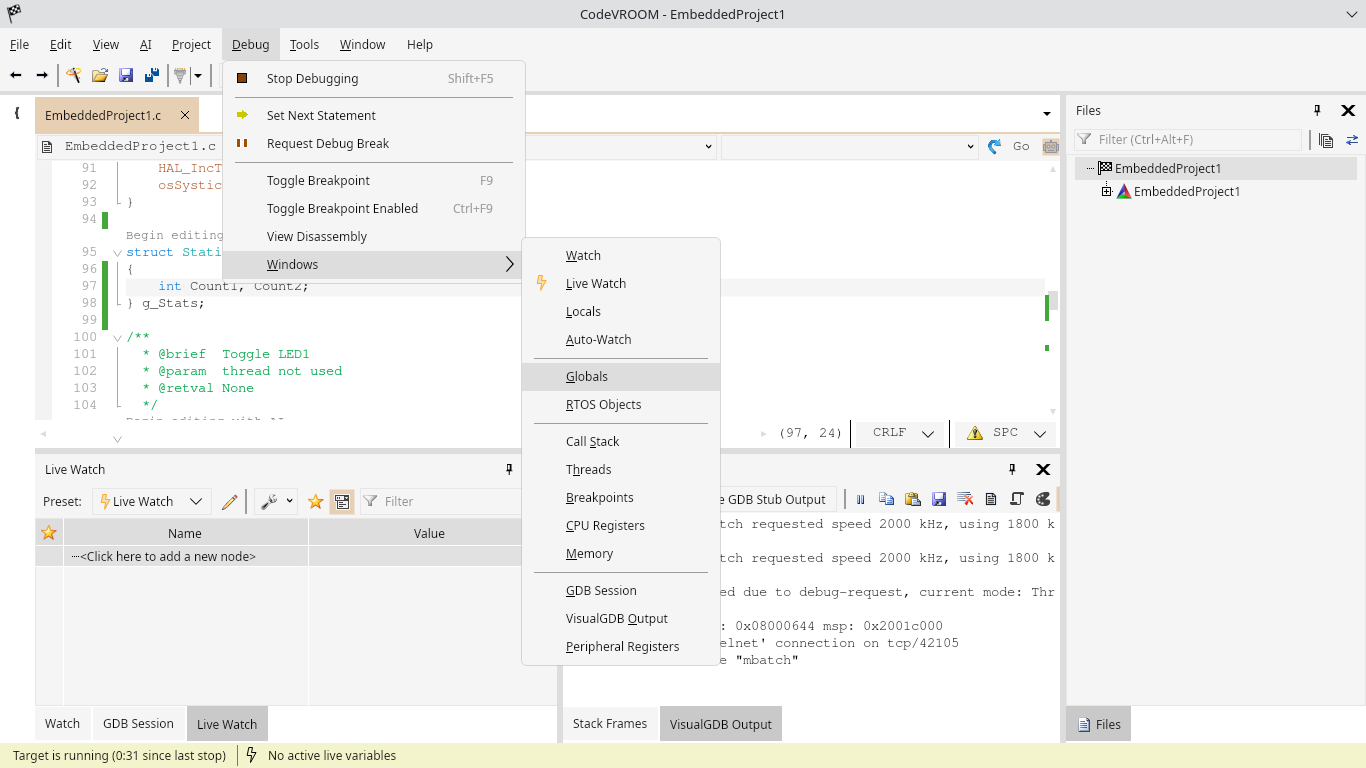Open the CRLF line ending dropdown
1366x768 pixels.
click(x=900, y=433)
